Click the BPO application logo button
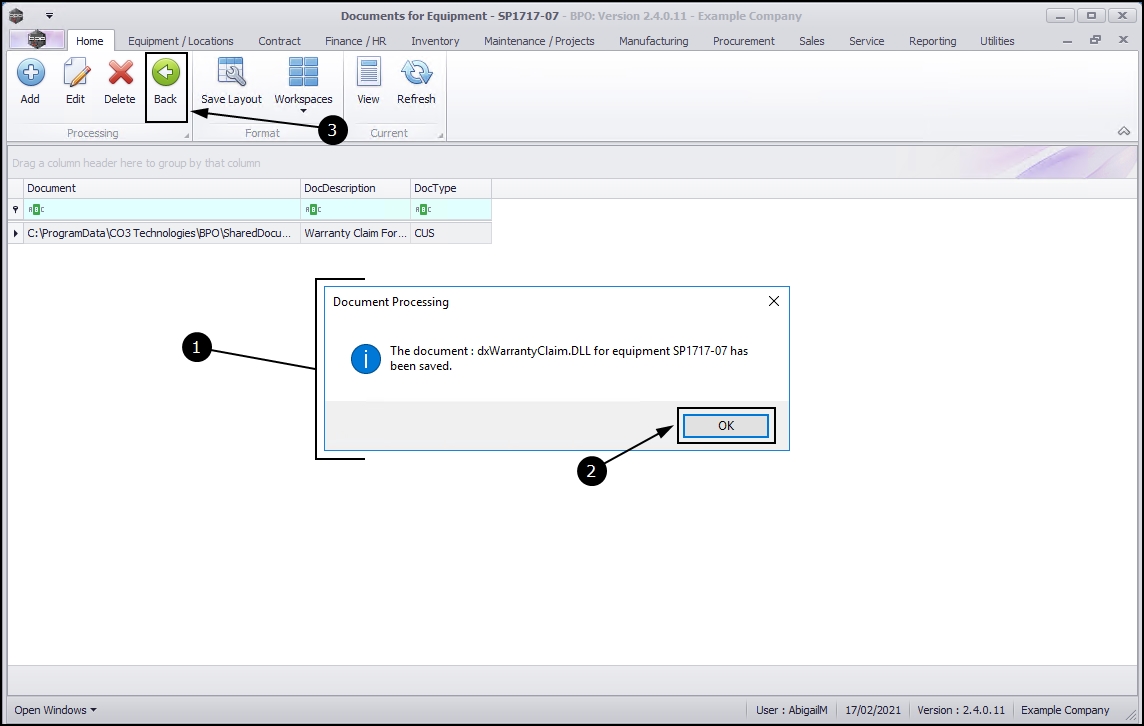This screenshot has width=1144, height=726. click(36, 40)
